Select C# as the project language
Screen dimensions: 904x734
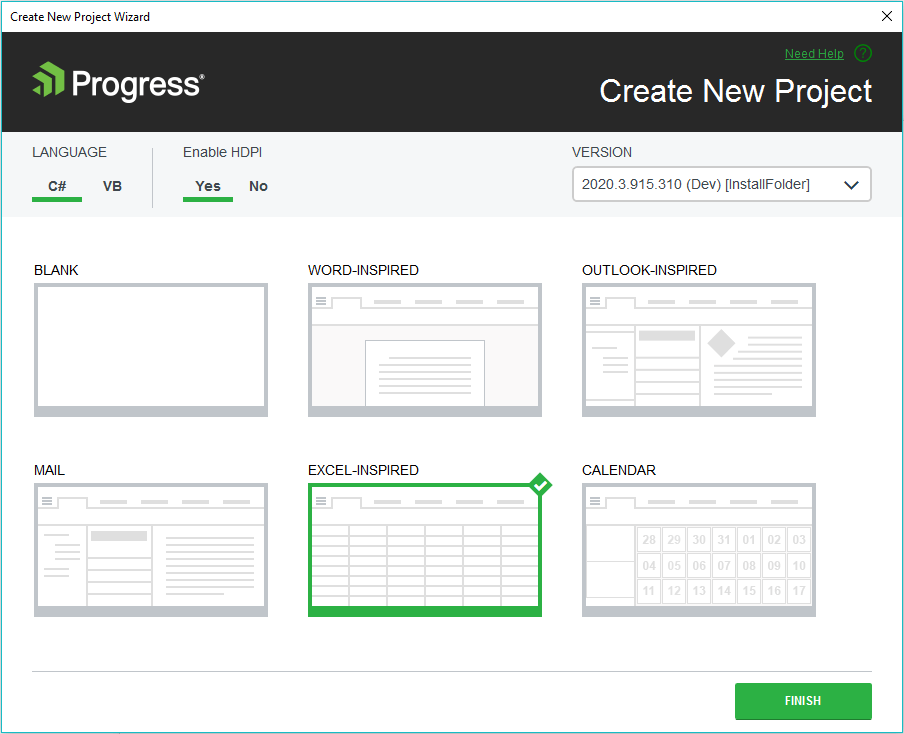pyautogui.click(x=56, y=186)
